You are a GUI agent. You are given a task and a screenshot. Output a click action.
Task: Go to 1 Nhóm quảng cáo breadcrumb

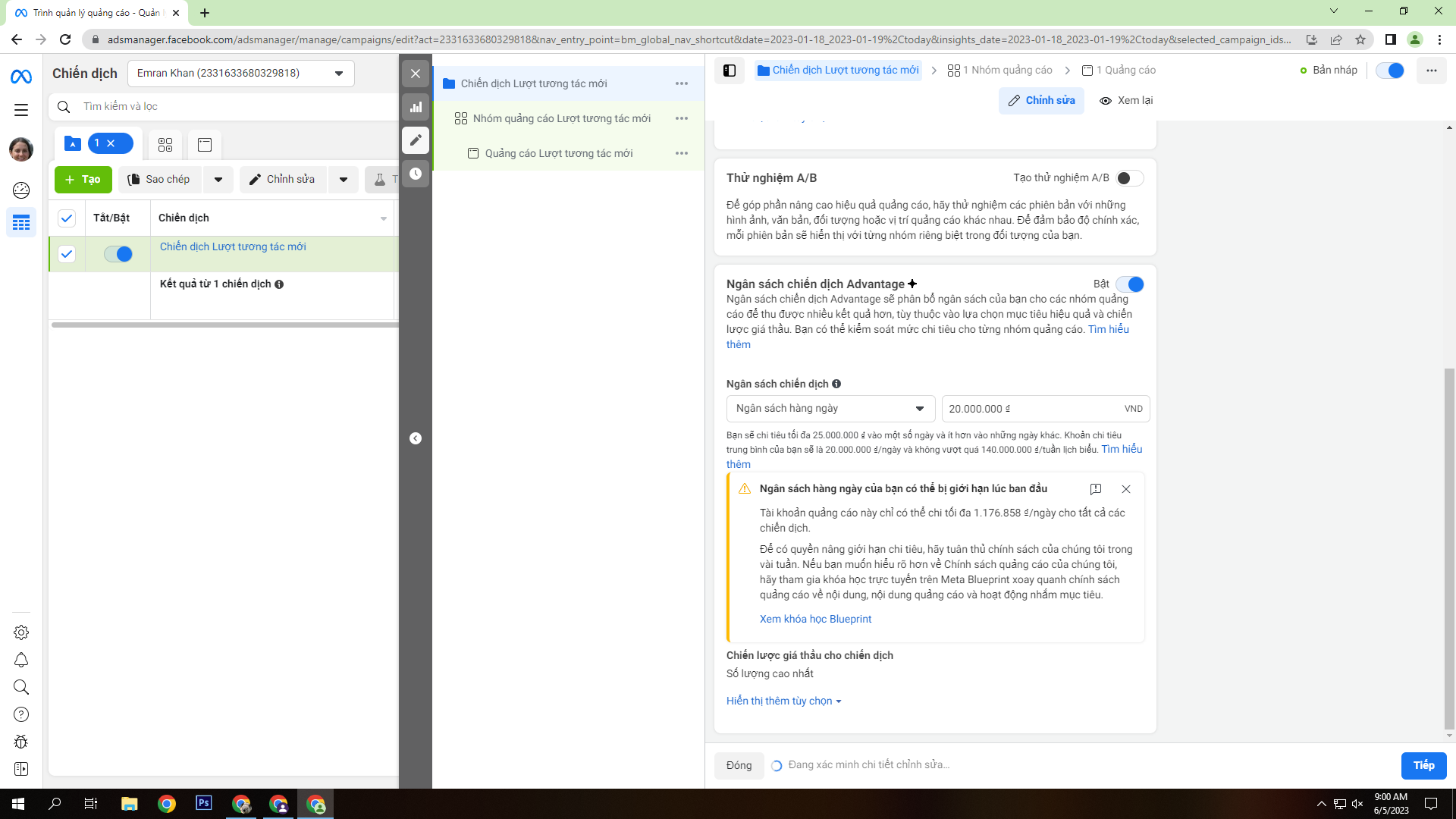click(x=1000, y=71)
